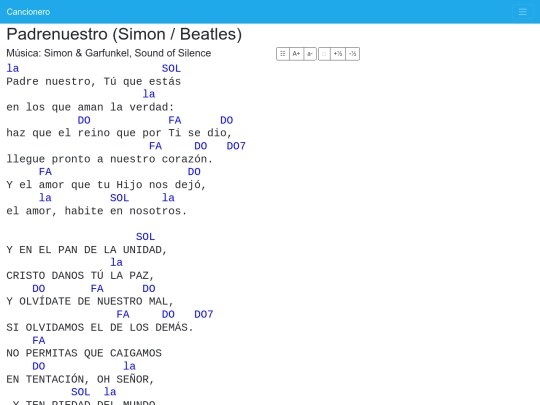The width and height of the screenshot is (540, 405).
Task: Click the lyric 'NO PERMITAS QUE CAIGAMOS'
Action: [x=84, y=353]
